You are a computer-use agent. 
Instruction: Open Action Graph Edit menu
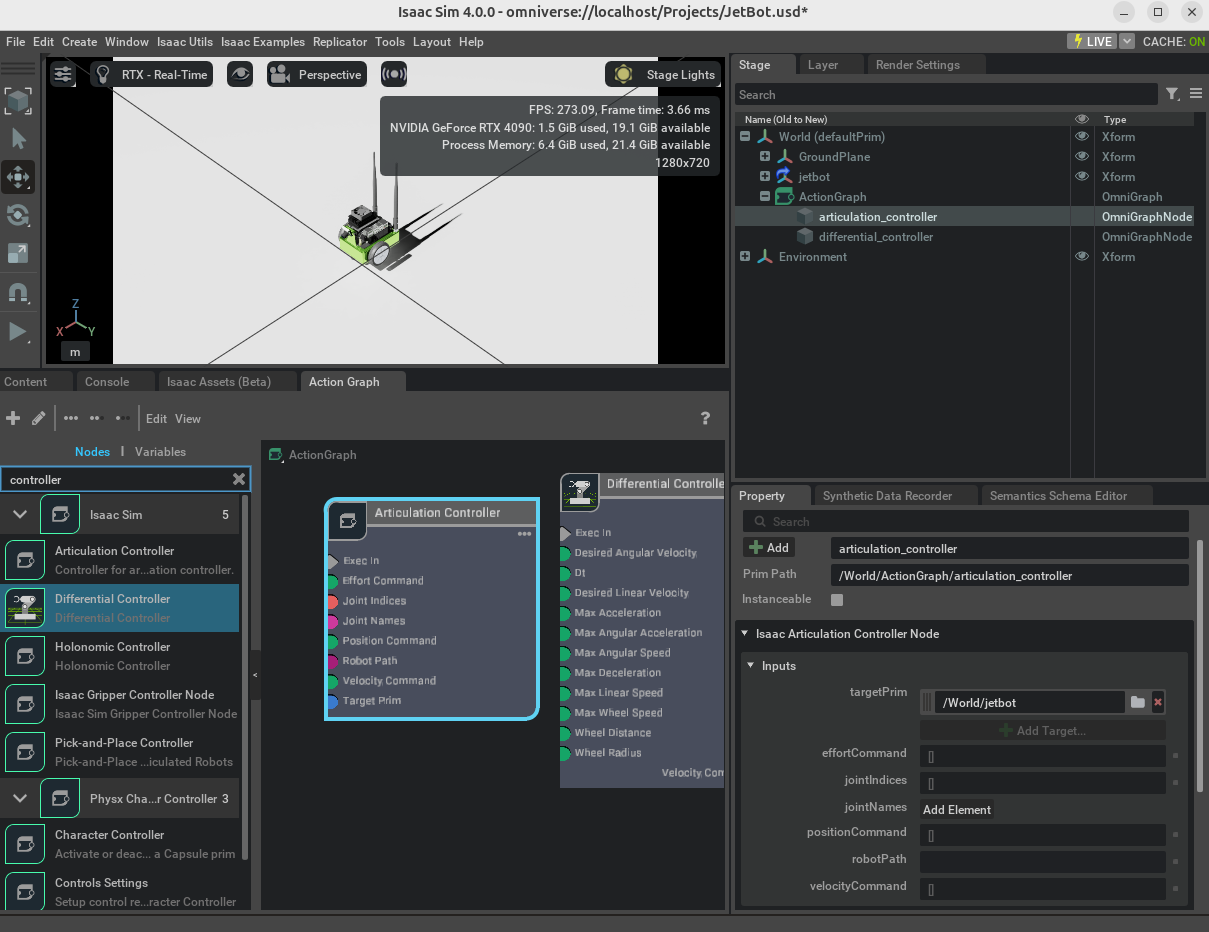157,419
